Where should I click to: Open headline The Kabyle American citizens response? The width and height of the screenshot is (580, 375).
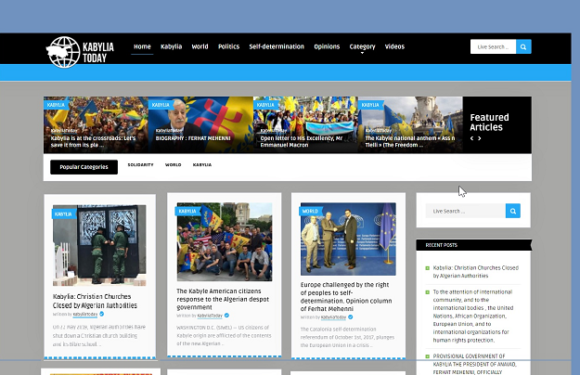tap(223, 299)
